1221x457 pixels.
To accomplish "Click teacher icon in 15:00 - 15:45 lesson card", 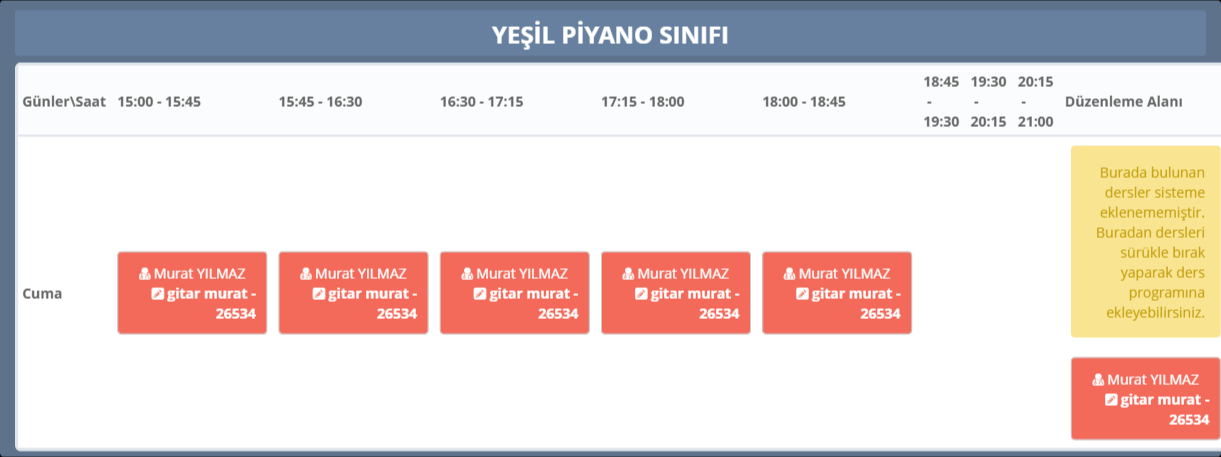I will [x=145, y=274].
